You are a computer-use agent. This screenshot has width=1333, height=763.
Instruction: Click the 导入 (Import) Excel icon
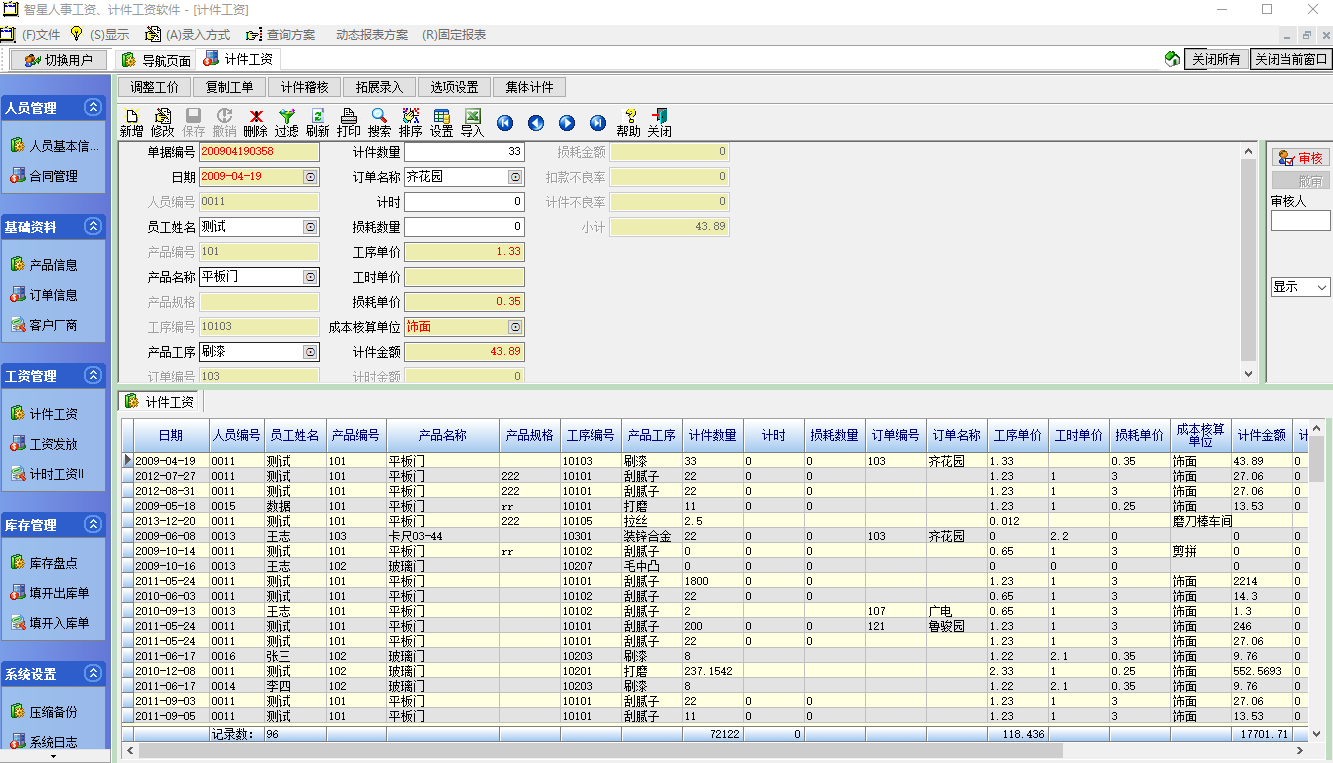(x=472, y=123)
